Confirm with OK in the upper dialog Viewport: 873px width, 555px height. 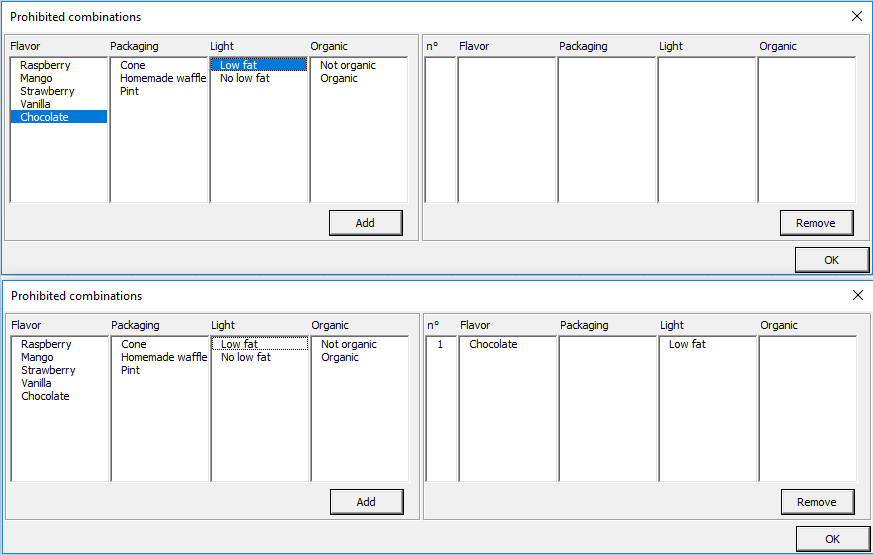coord(832,260)
